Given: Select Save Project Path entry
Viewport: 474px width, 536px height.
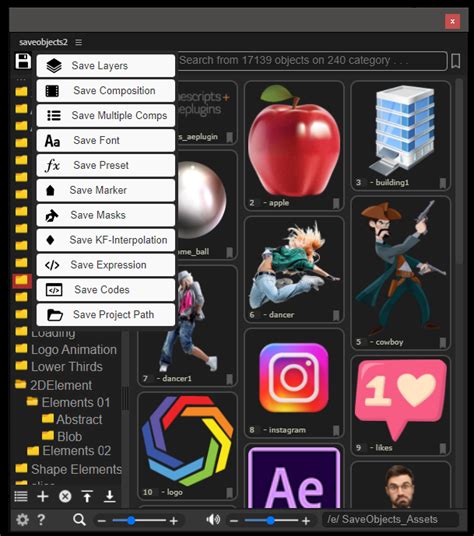Looking at the screenshot, I should pyautogui.click(x=106, y=315).
